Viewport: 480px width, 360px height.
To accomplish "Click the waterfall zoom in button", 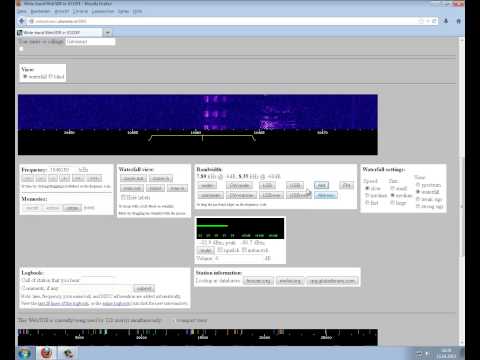I will 161,179.
